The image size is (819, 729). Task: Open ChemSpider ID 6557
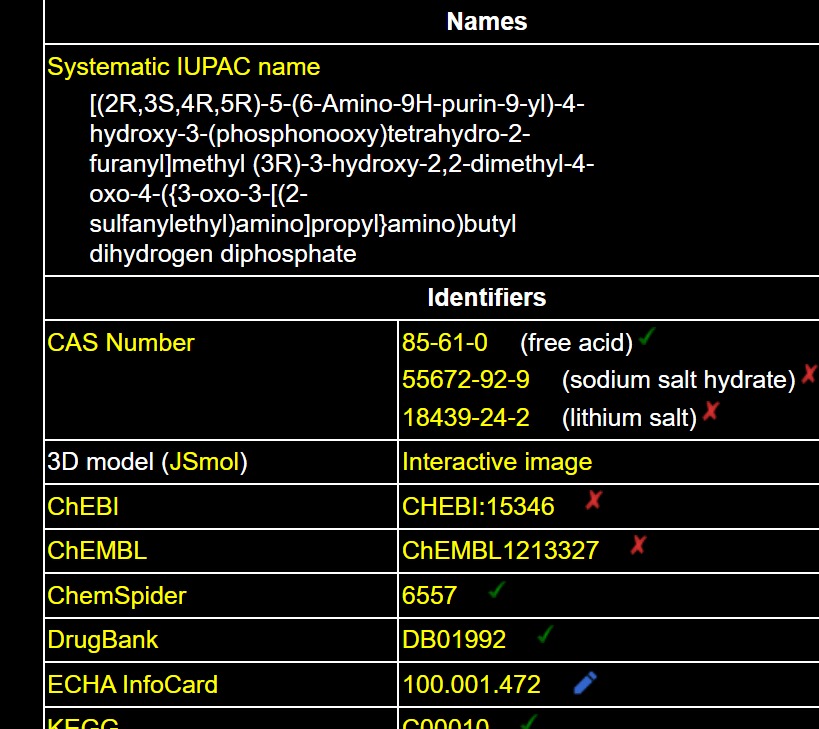pos(429,595)
